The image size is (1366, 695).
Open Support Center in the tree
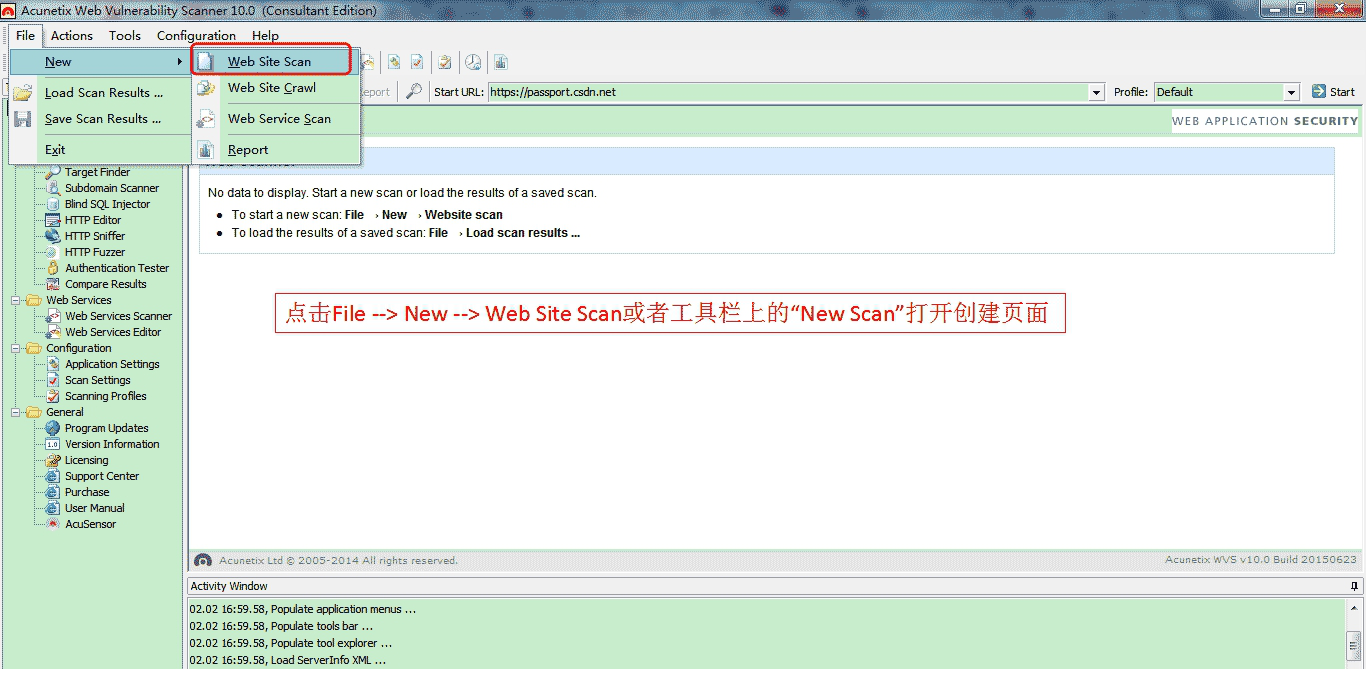(102, 476)
